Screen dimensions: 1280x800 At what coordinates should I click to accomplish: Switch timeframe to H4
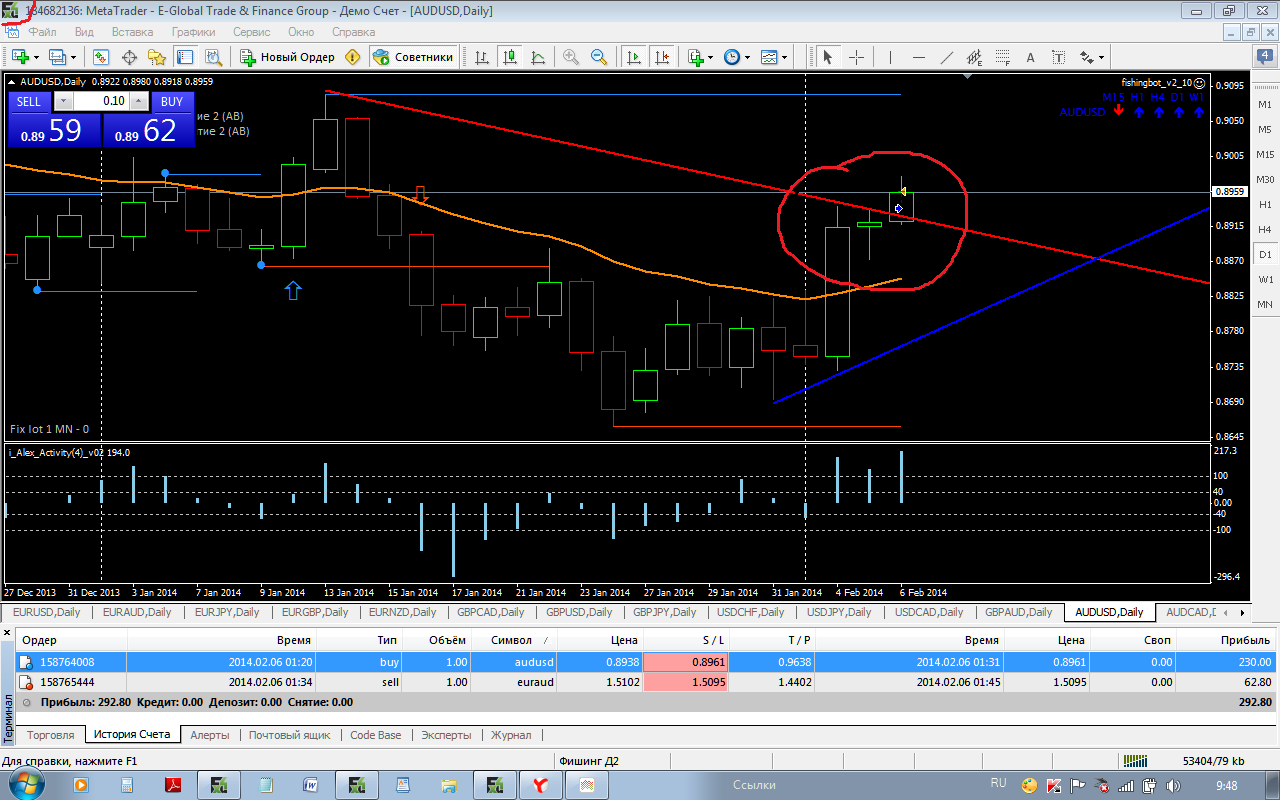(x=1265, y=230)
